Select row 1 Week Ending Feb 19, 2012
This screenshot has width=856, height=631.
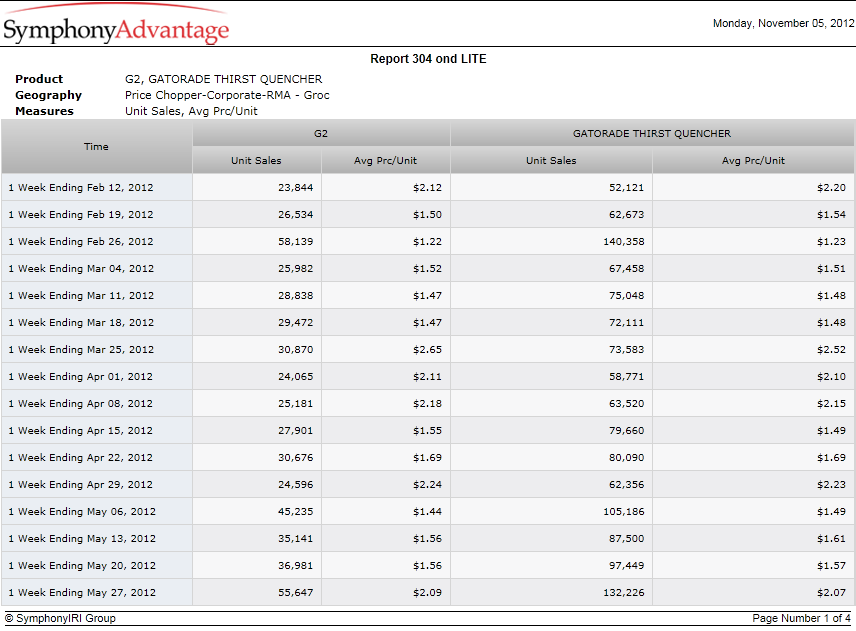[428, 215]
